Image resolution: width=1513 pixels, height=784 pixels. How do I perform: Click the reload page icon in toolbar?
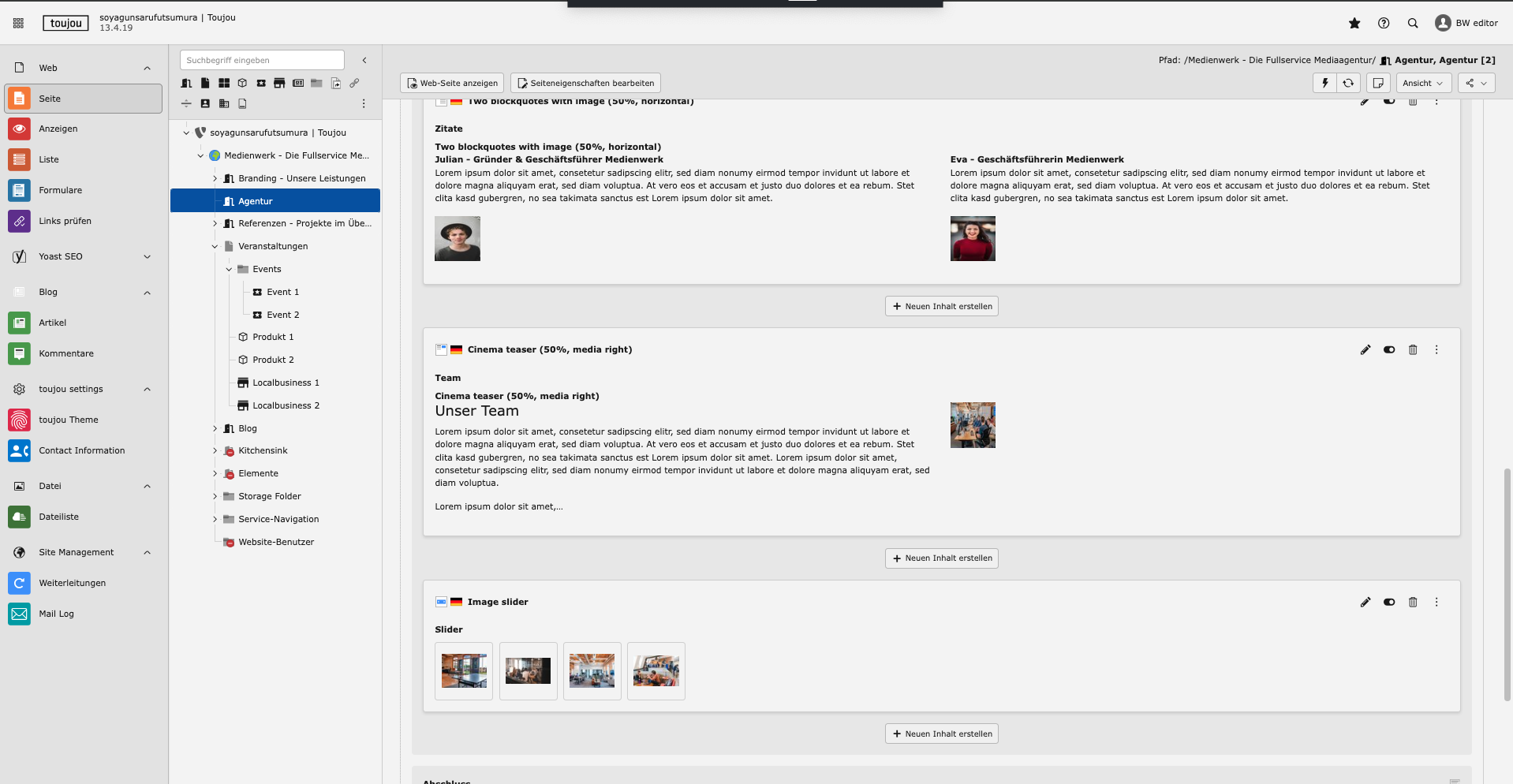pos(1349,83)
